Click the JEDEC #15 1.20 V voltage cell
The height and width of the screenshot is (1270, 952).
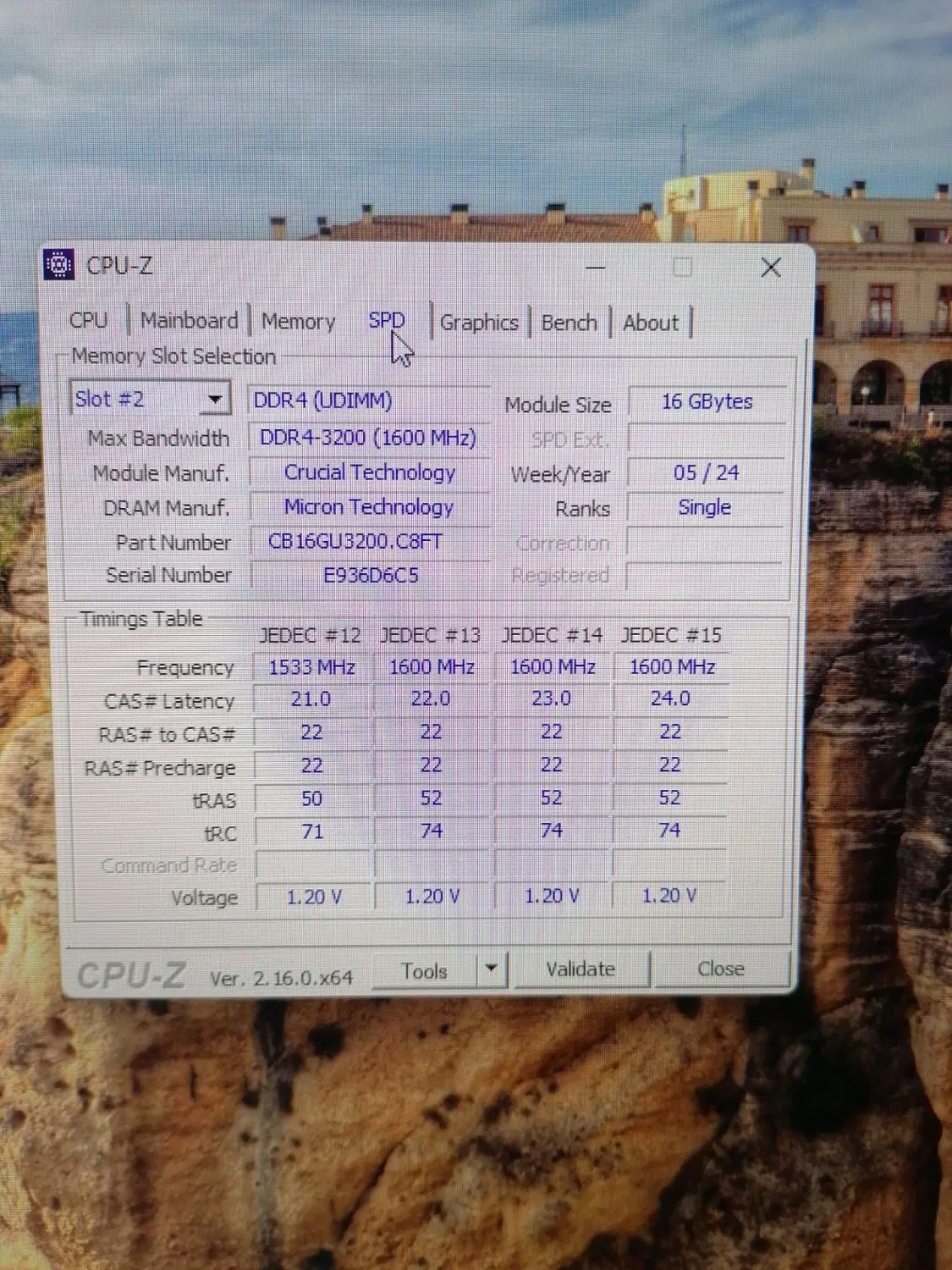point(669,895)
